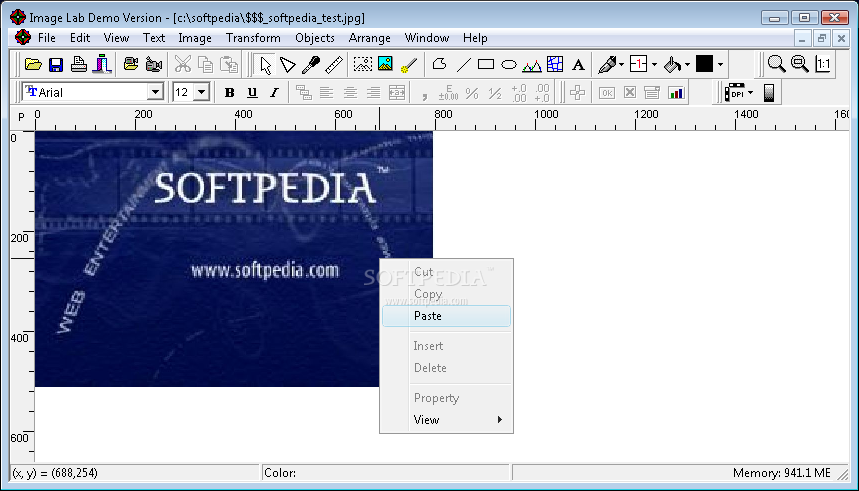Choose the ellipse shape tool
This screenshot has height=491, width=859.
tap(509, 65)
